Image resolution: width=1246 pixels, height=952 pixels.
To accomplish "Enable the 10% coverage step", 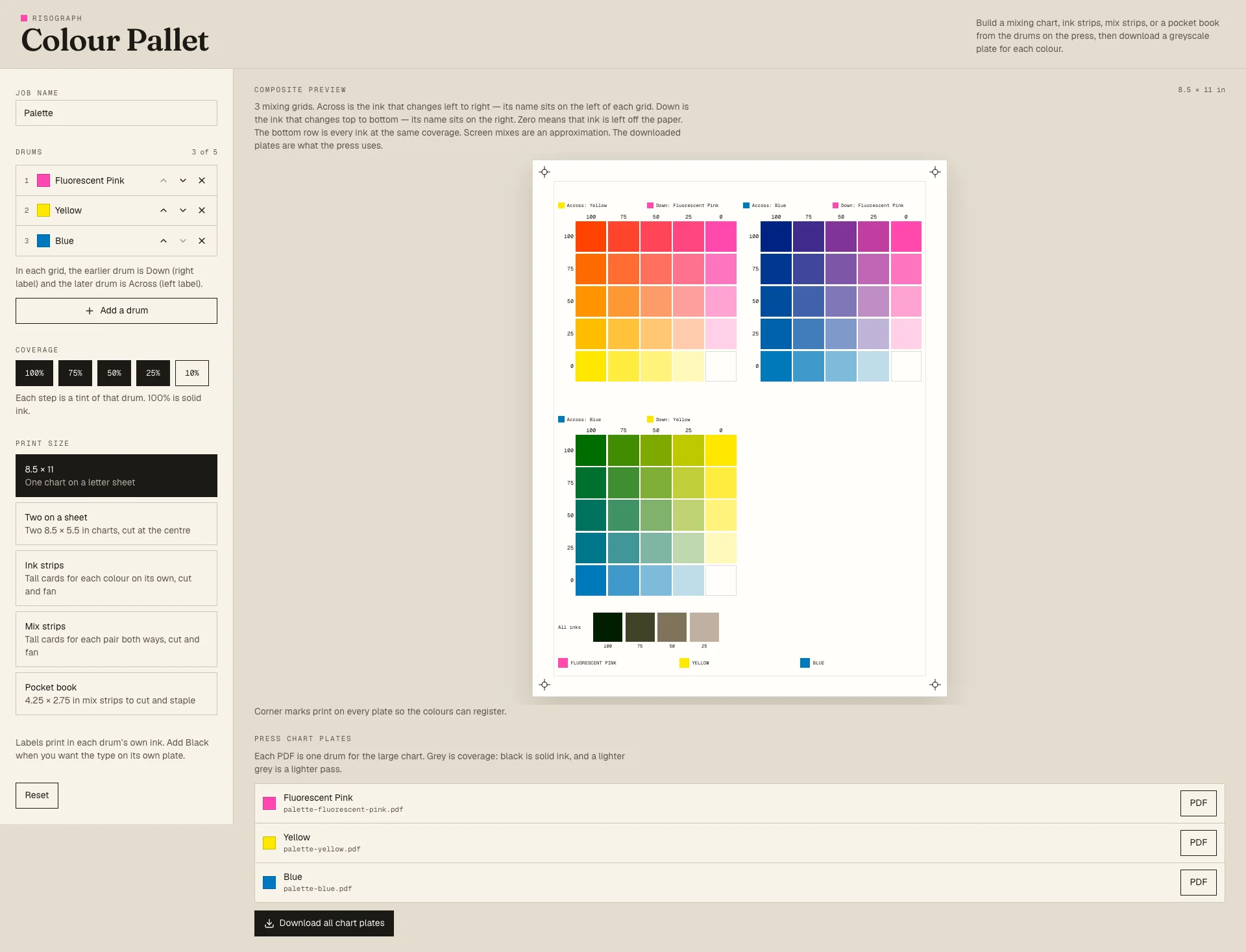I will tap(192, 373).
